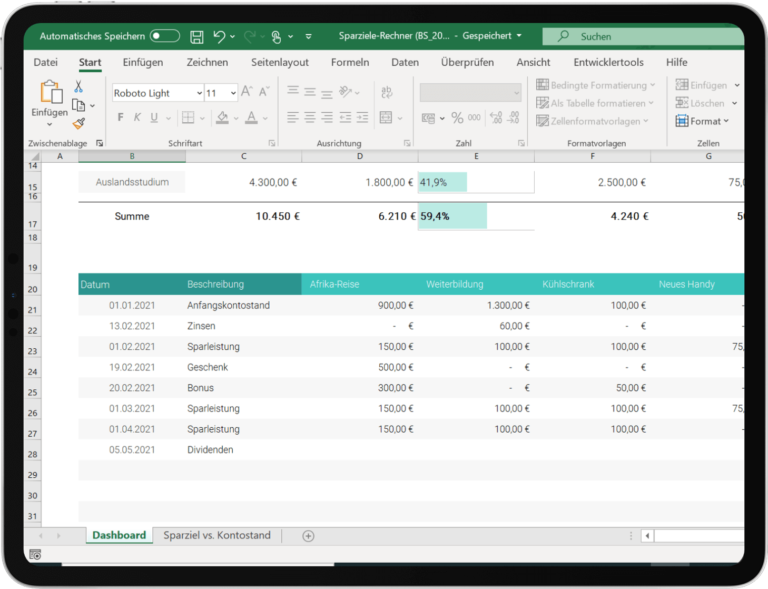The image size is (768, 589).
Task: Click the Save disk icon
Action: tap(197, 37)
